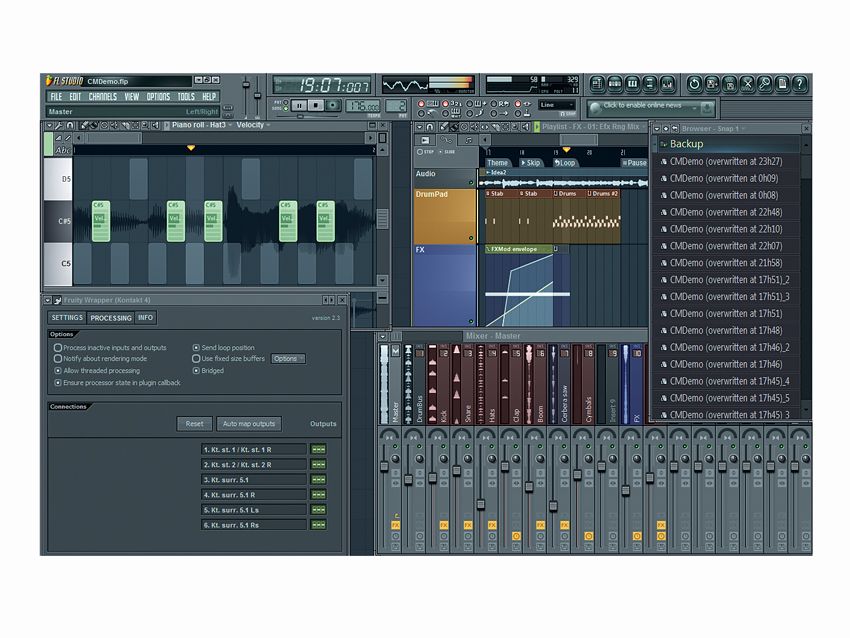Click the save-new-version disk icon
Image resolution: width=850 pixels, height=638 pixels.
(x=712, y=84)
